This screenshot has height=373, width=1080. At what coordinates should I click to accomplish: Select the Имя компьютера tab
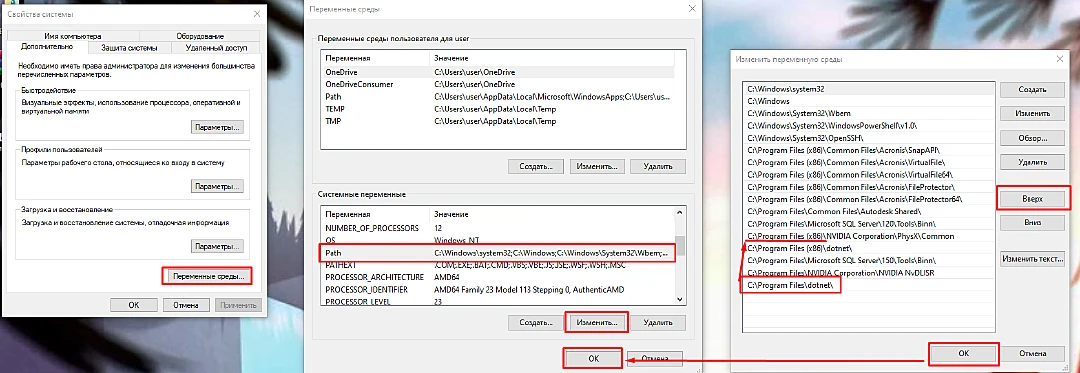73,36
